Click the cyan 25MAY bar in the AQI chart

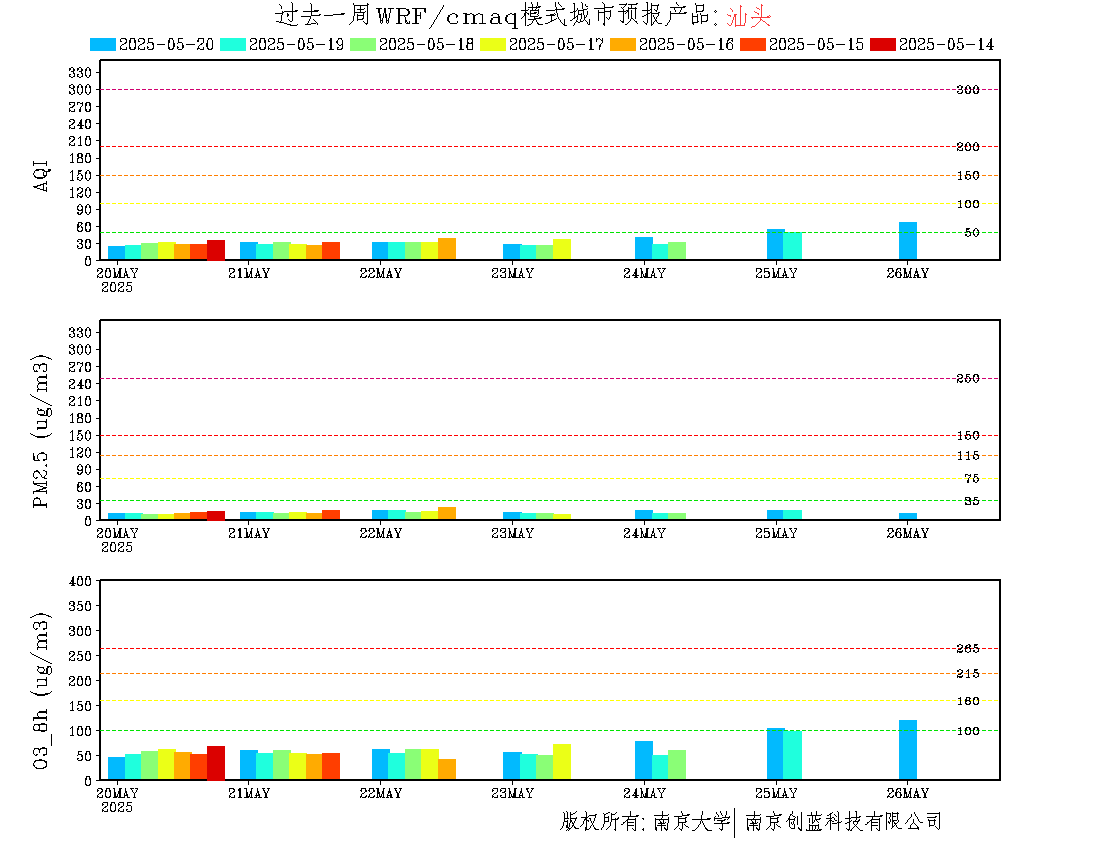tap(793, 246)
